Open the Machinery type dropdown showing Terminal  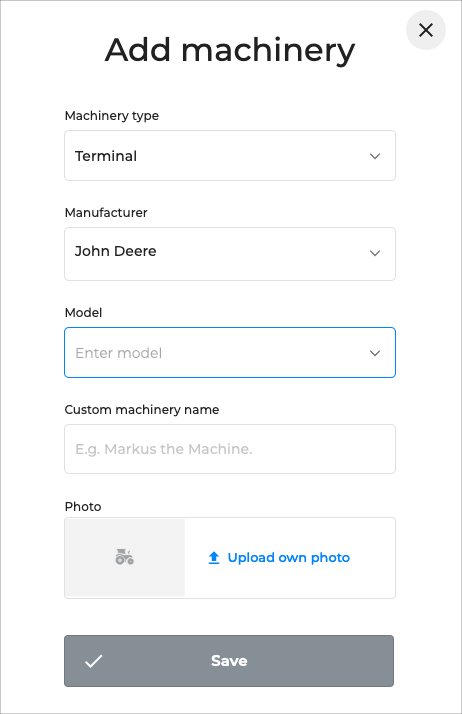tap(230, 156)
